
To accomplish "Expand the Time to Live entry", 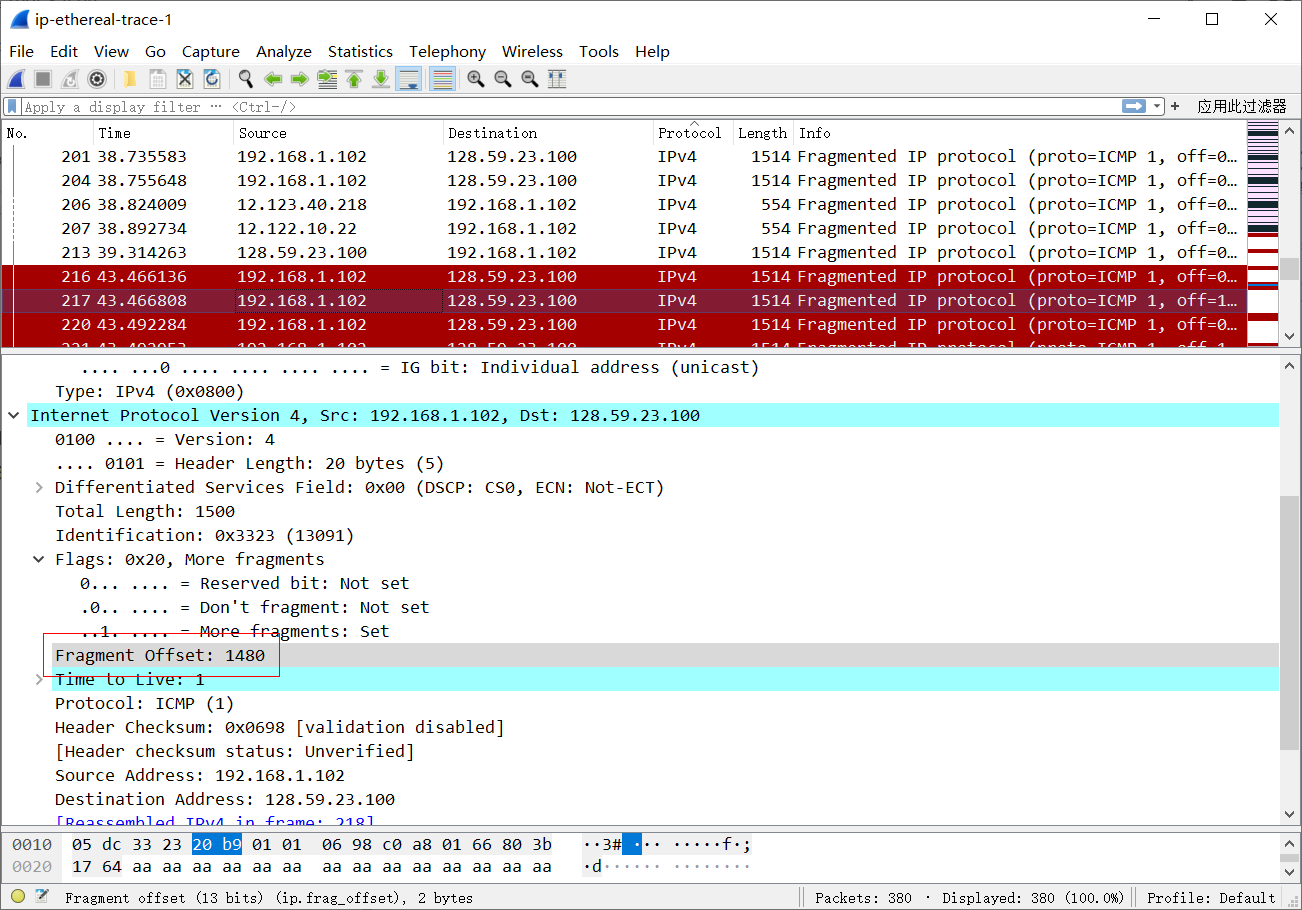I will [39, 679].
